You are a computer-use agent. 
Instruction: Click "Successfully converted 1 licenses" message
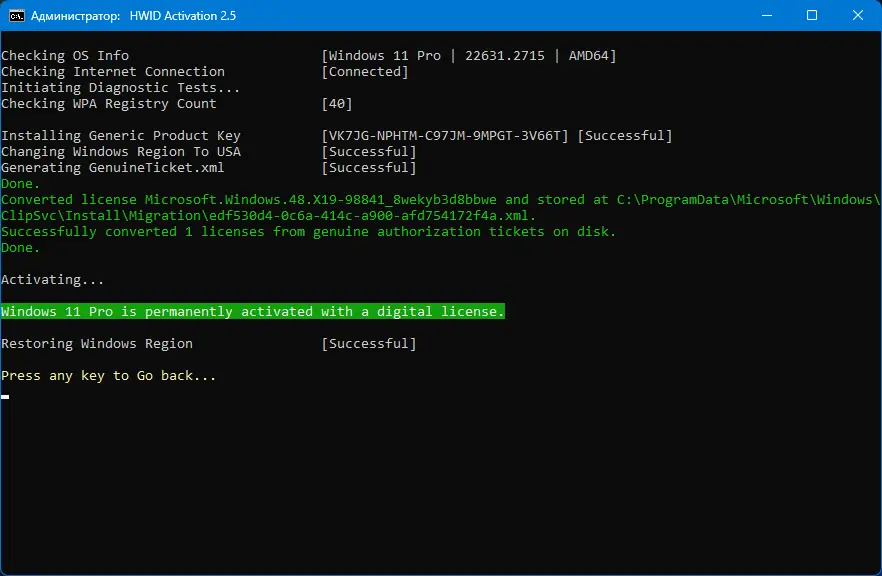point(309,232)
